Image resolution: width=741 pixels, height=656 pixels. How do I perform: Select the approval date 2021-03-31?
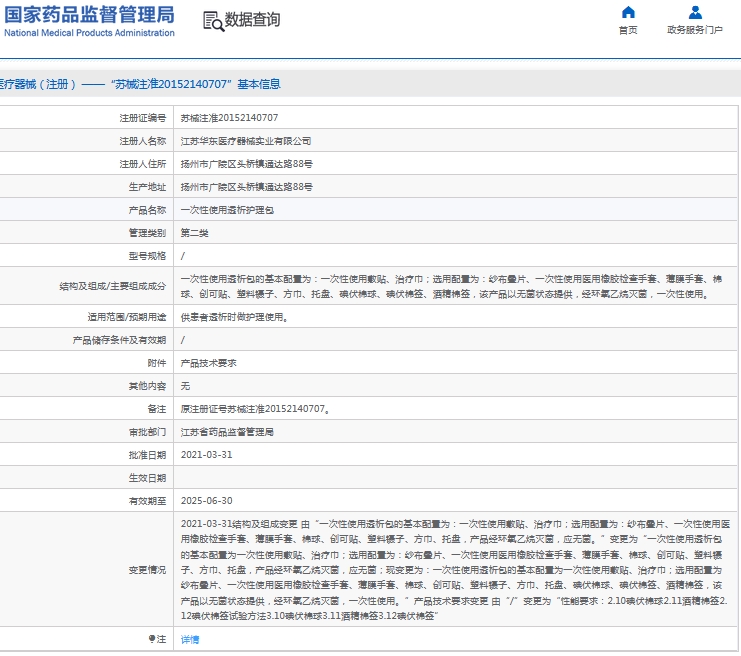pos(207,455)
